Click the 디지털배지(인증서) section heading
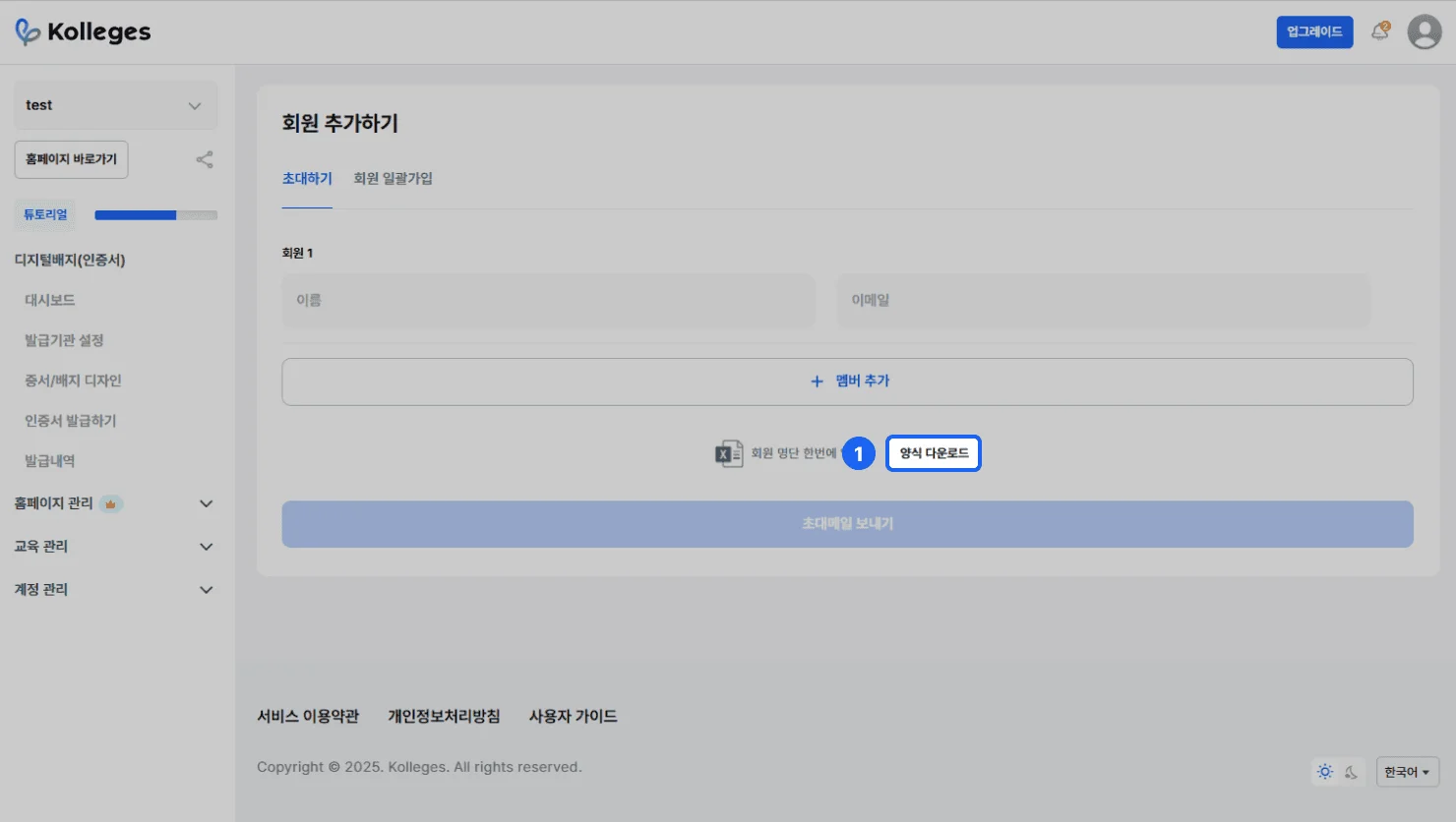The height and width of the screenshot is (822, 1456). coord(70,261)
